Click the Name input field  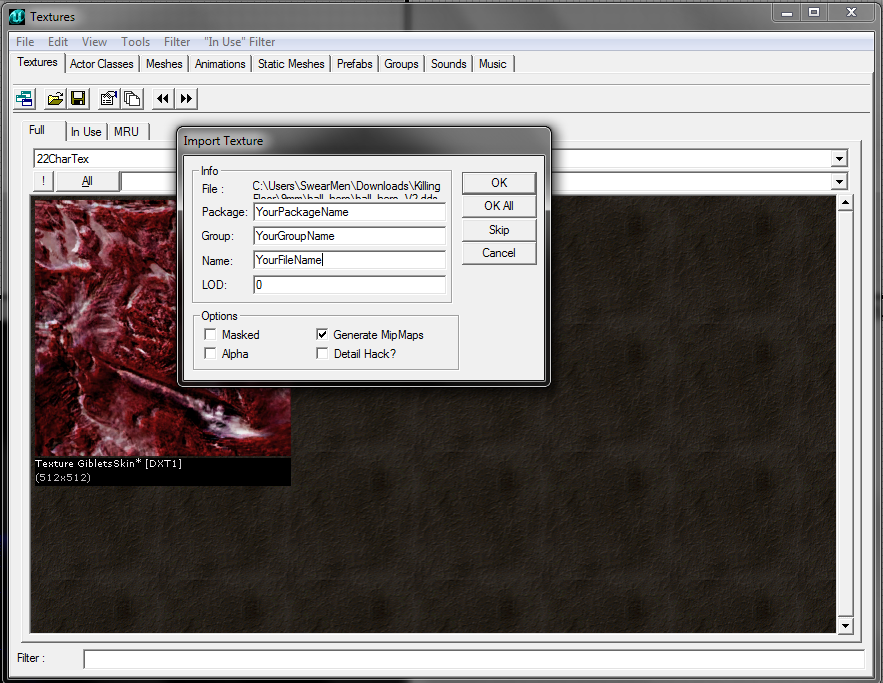pos(349,260)
